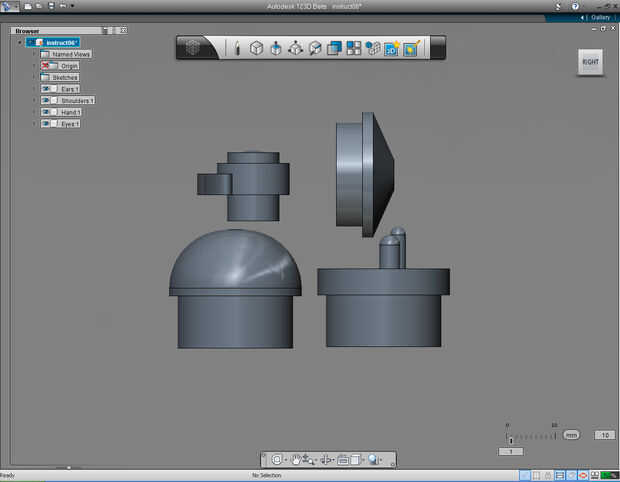Toggle the Eyes:1 visibility eye
Viewport: 620px width, 482px height.
47,124
